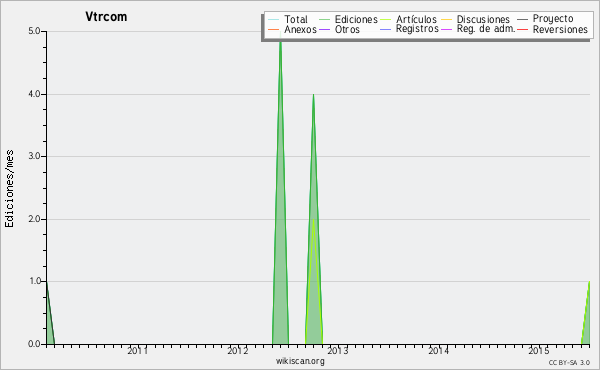The height and width of the screenshot is (370, 600).
Task: Click the 5.0 y-axis value
Action: click(34, 31)
